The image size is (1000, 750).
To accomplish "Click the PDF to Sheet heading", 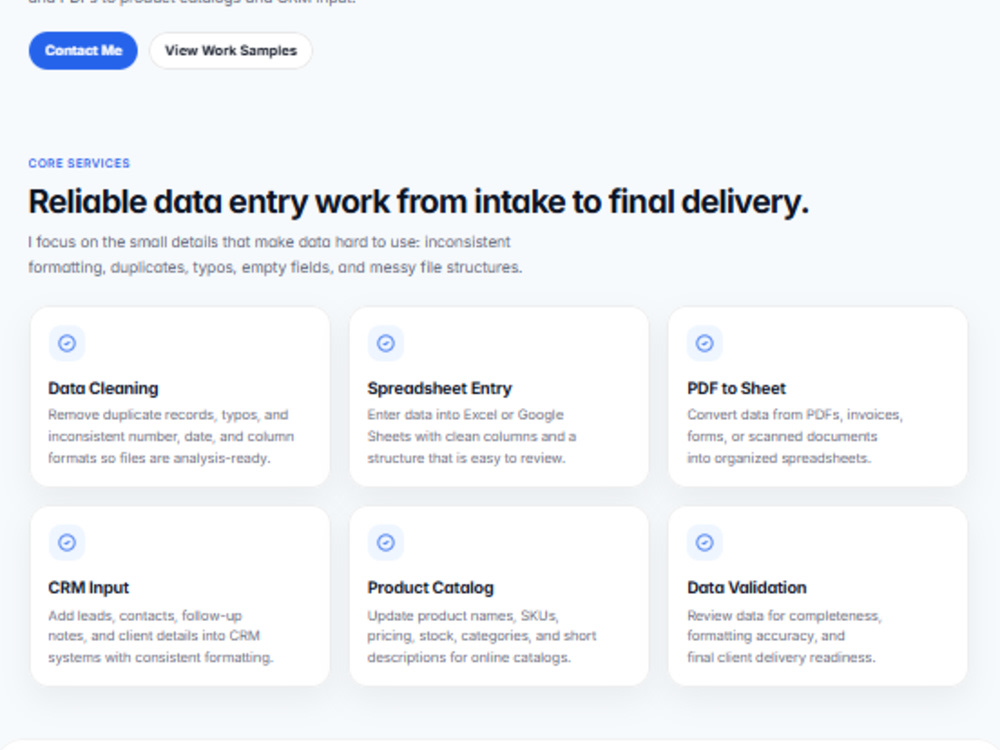I will pyautogui.click(x=737, y=388).
